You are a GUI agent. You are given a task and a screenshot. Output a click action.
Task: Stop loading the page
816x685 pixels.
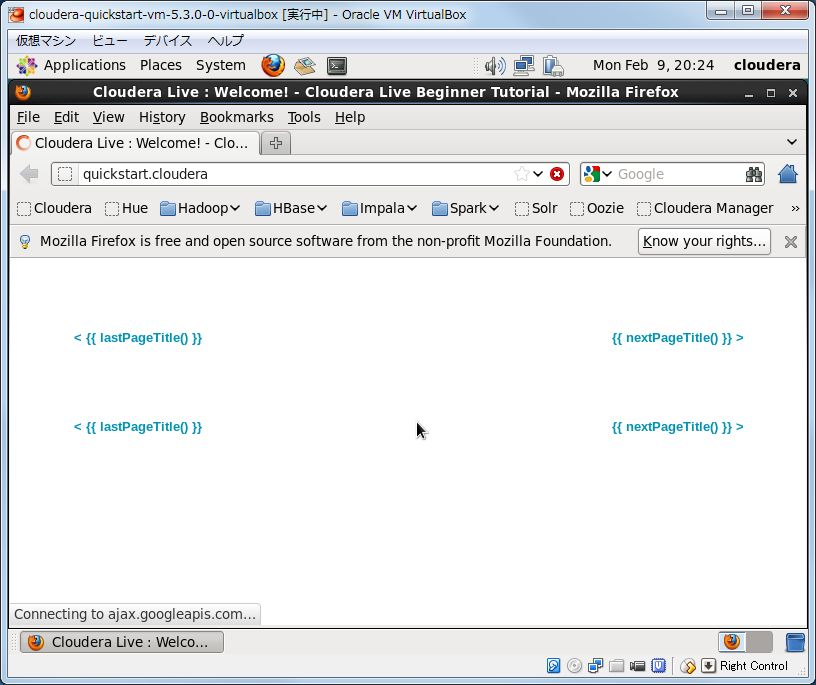coord(557,174)
